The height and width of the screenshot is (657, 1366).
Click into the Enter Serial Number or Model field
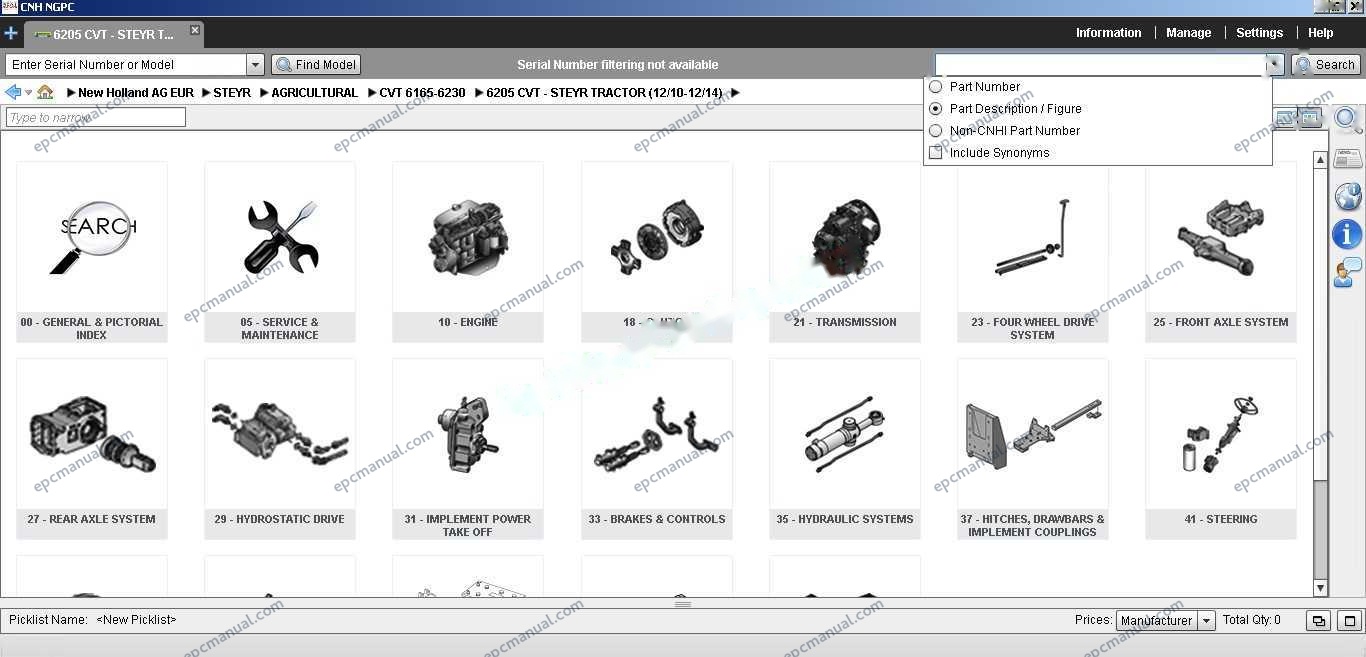tap(126, 65)
